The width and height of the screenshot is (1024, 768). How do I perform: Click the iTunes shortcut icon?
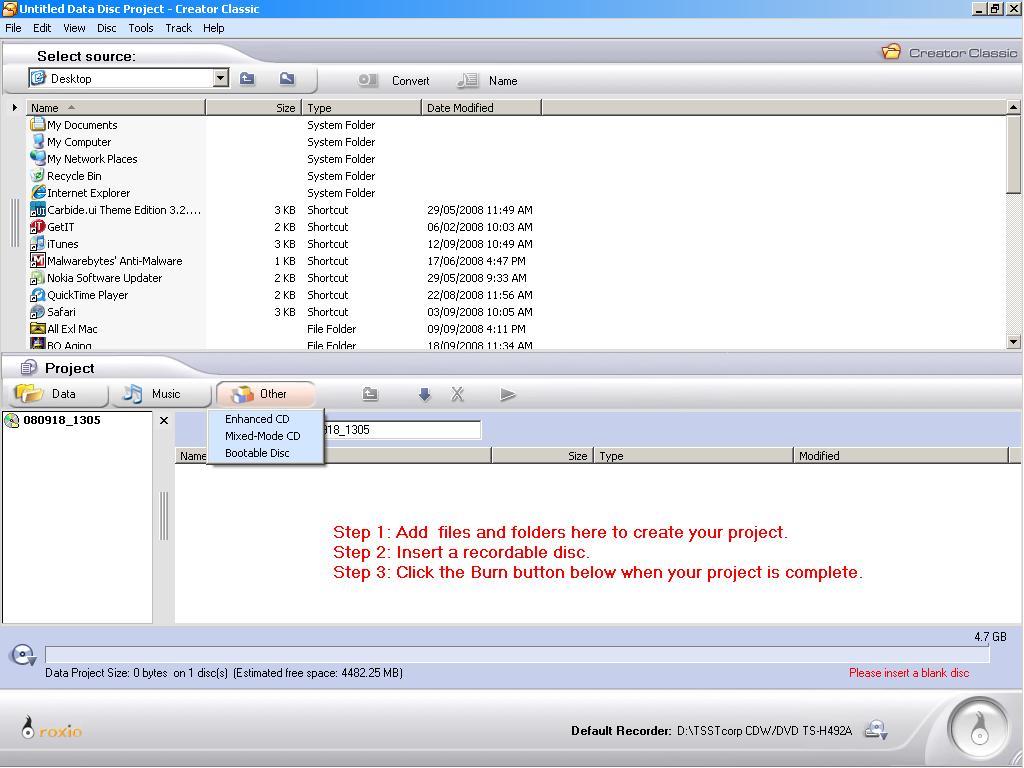[x=38, y=243]
